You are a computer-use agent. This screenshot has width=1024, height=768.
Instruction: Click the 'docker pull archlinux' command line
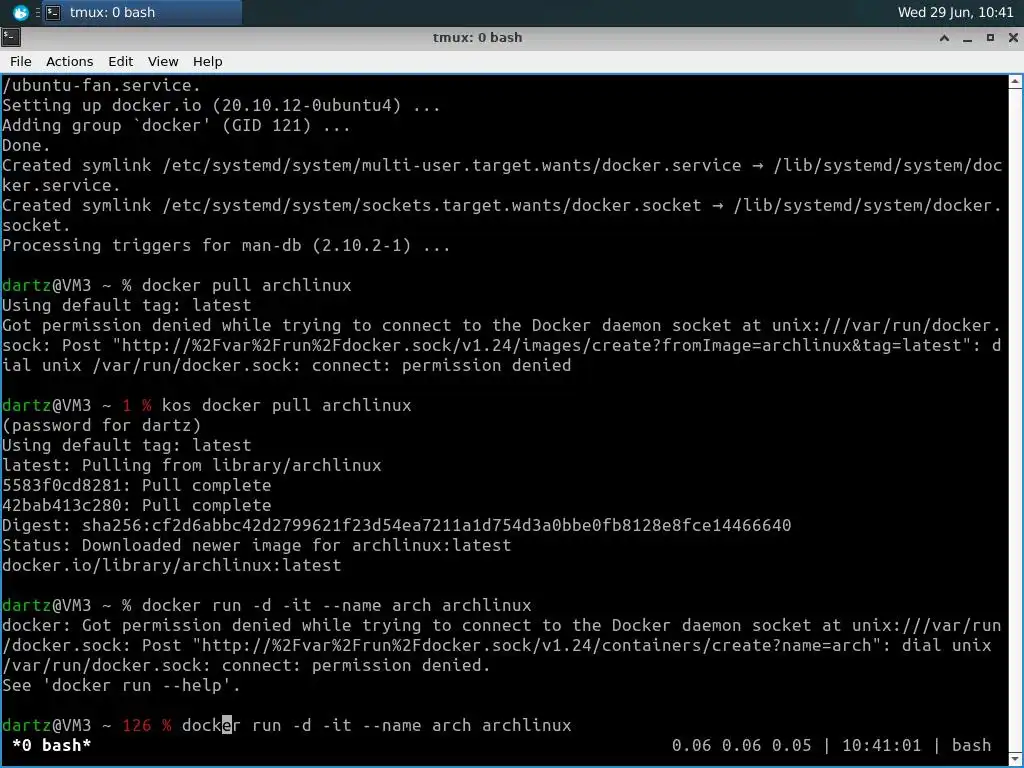(x=246, y=285)
